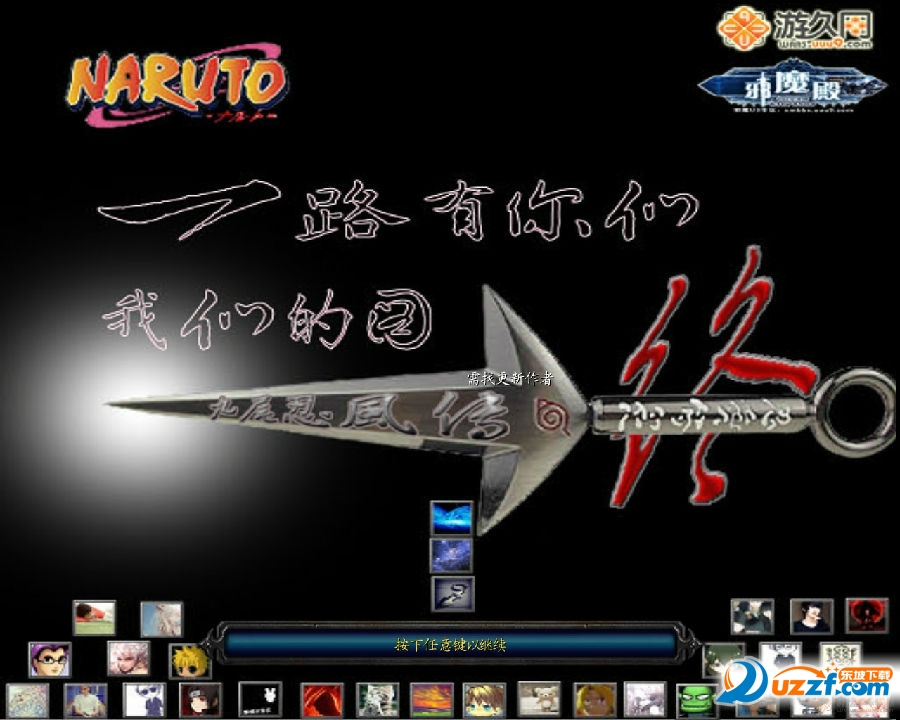Click the 需找更新作者 text

(x=510, y=378)
